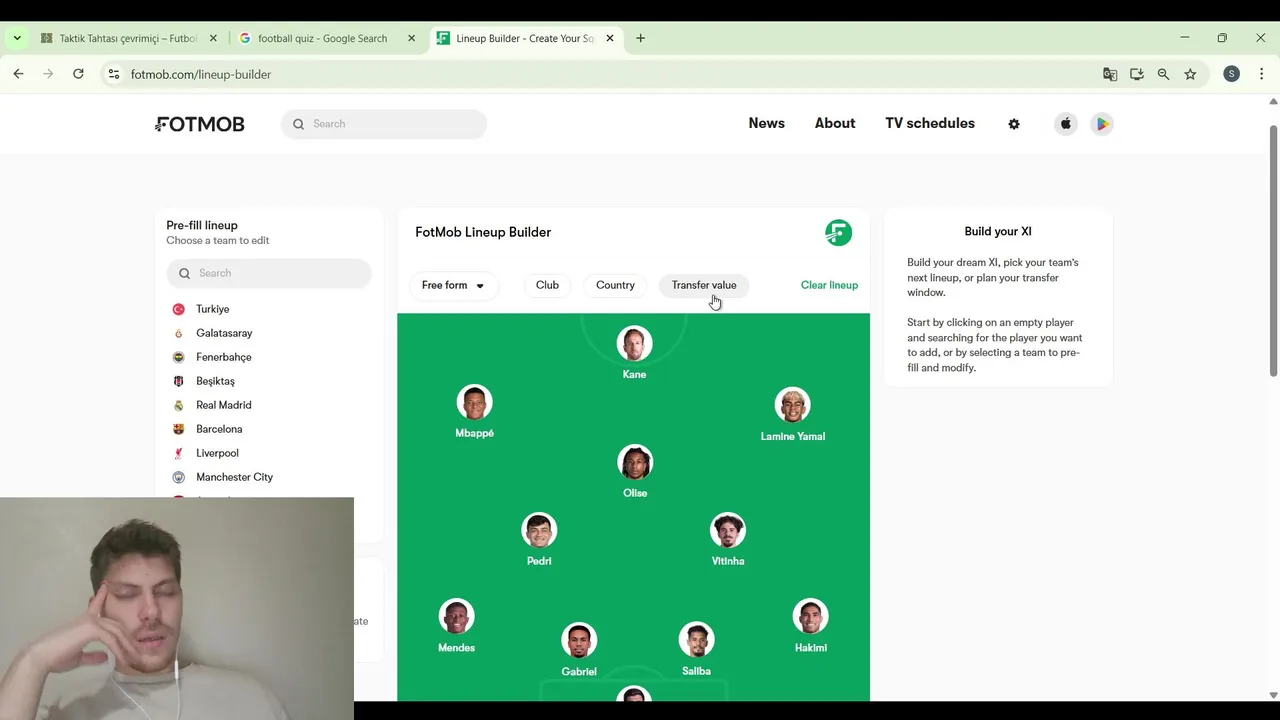This screenshot has width=1280, height=720.
Task: Click the pre-fill lineup team search field
Action: [x=269, y=273]
